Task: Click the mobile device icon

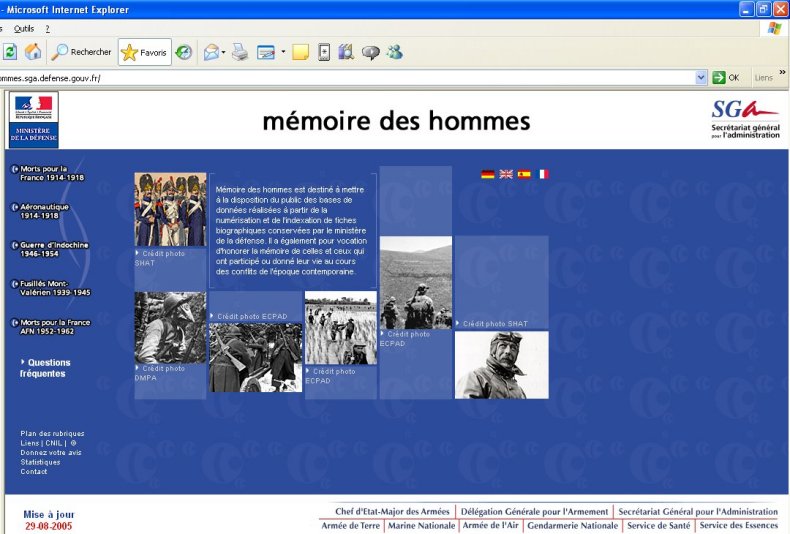Action: [x=324, y=52]
